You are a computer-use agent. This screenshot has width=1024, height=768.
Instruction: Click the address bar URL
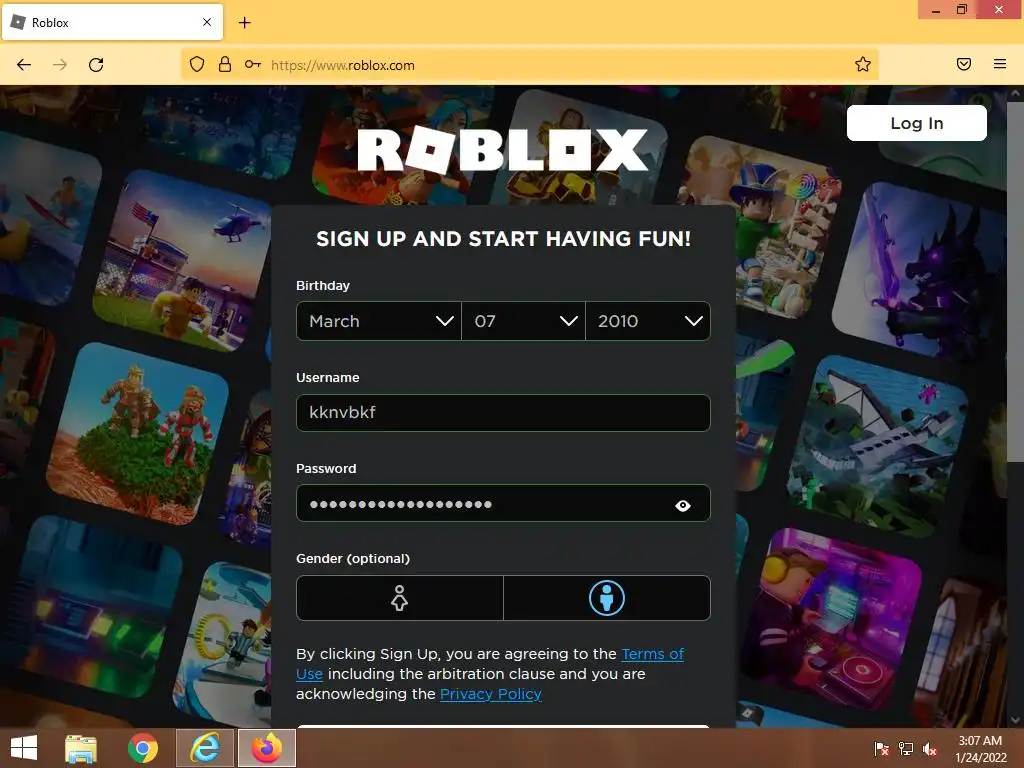[342, 65]
